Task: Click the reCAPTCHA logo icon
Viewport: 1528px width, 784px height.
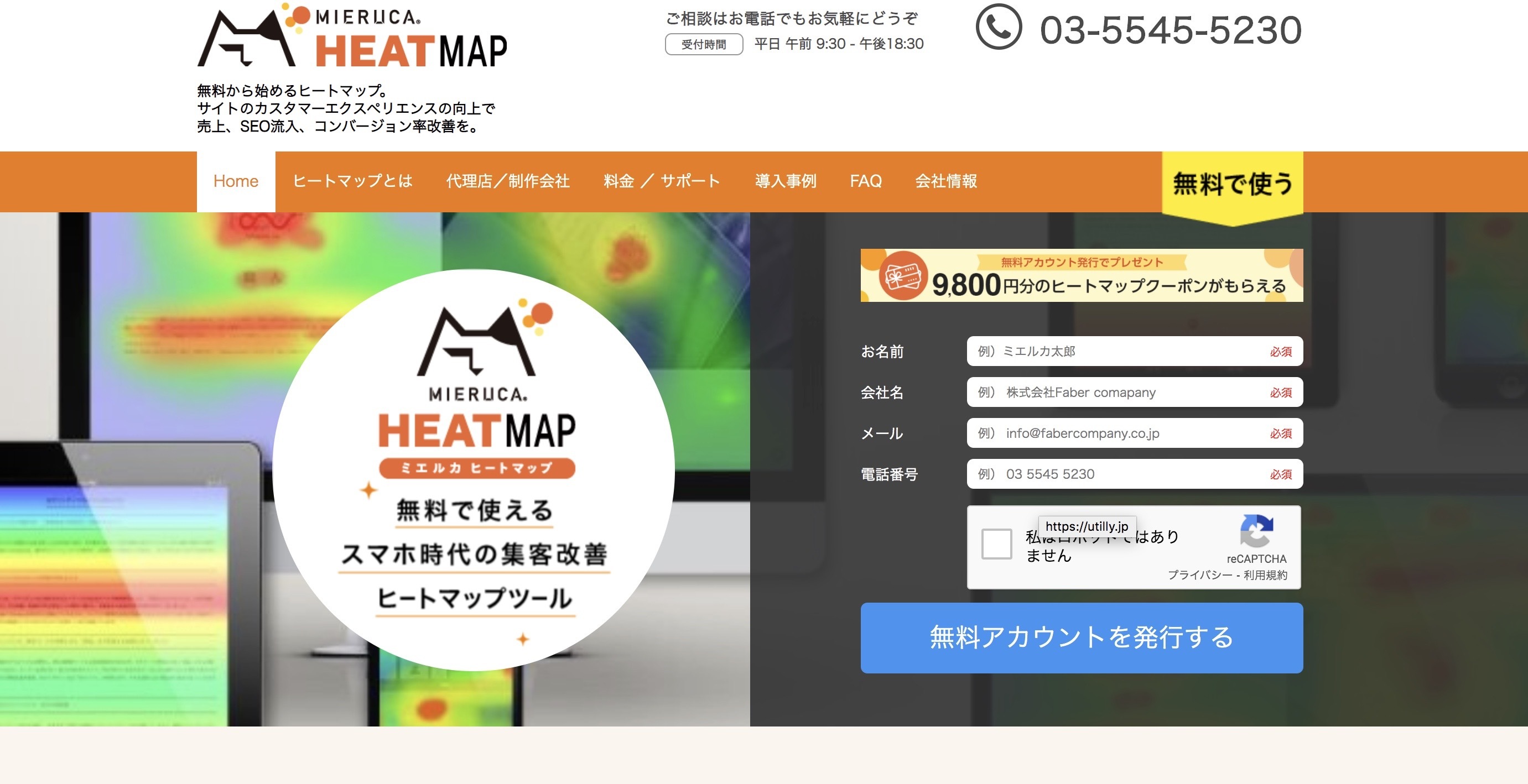Action: pyautogui.click(x=1256, y=531)
